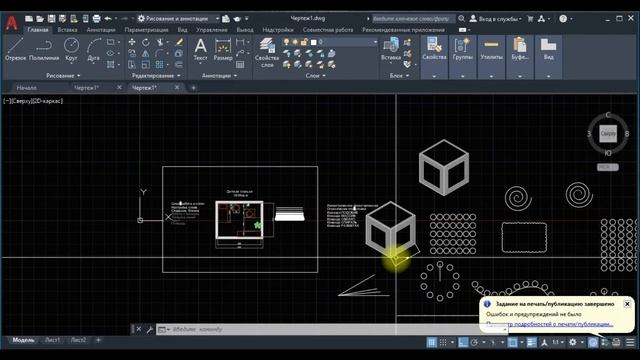This screenshot has height=360, width=640.
Task: Click the layer color white swatch
Action: (313, 42)
